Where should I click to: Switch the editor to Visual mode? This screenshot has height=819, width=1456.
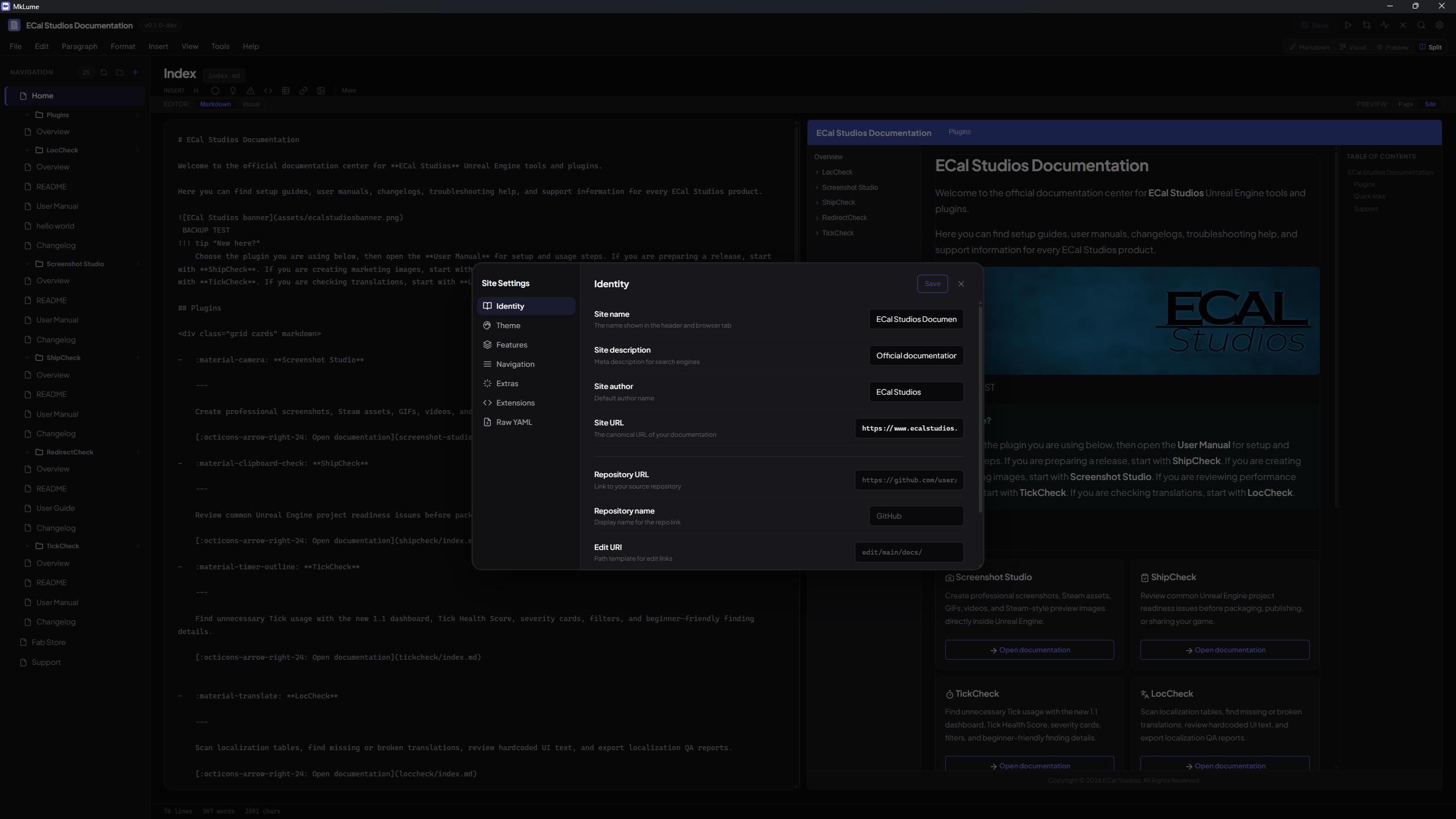(x=251, y=104)
